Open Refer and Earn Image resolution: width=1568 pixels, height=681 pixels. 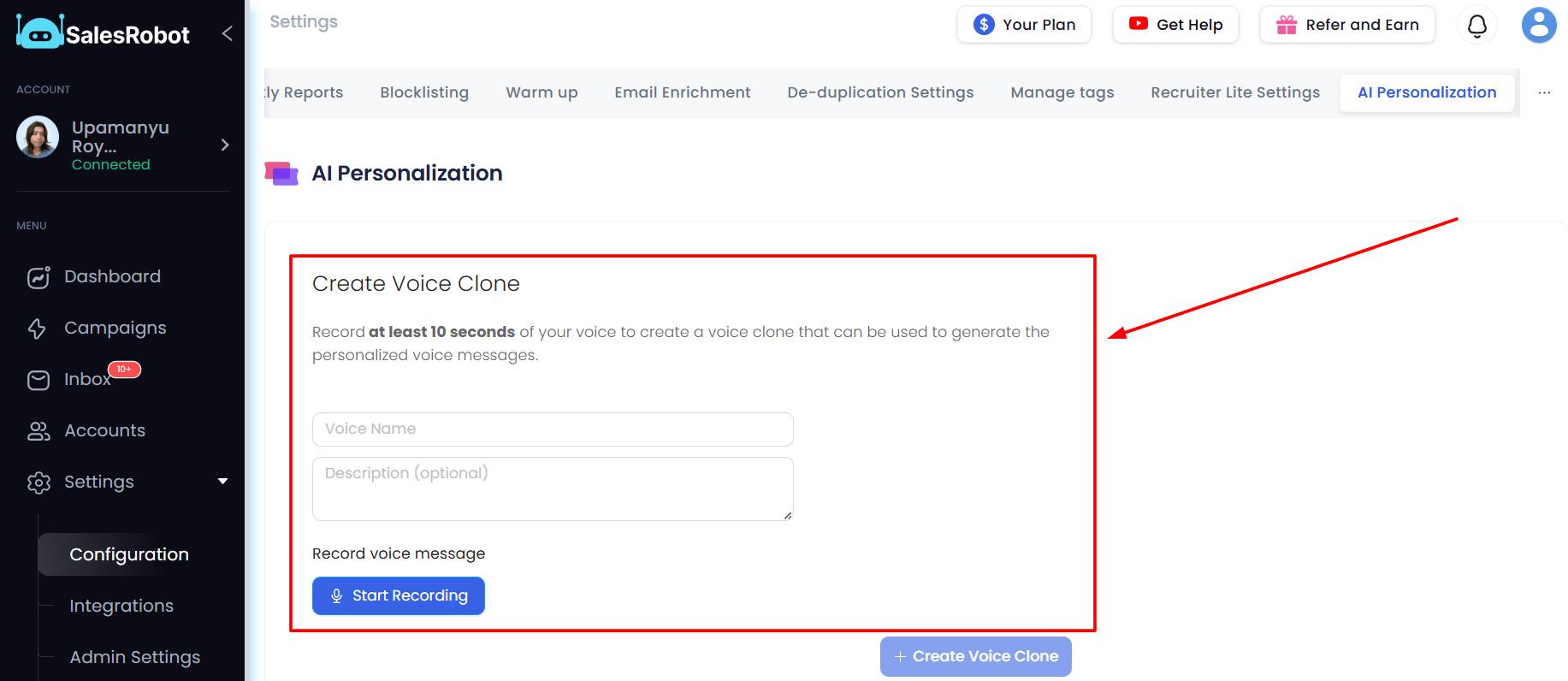coord(1346,25)
